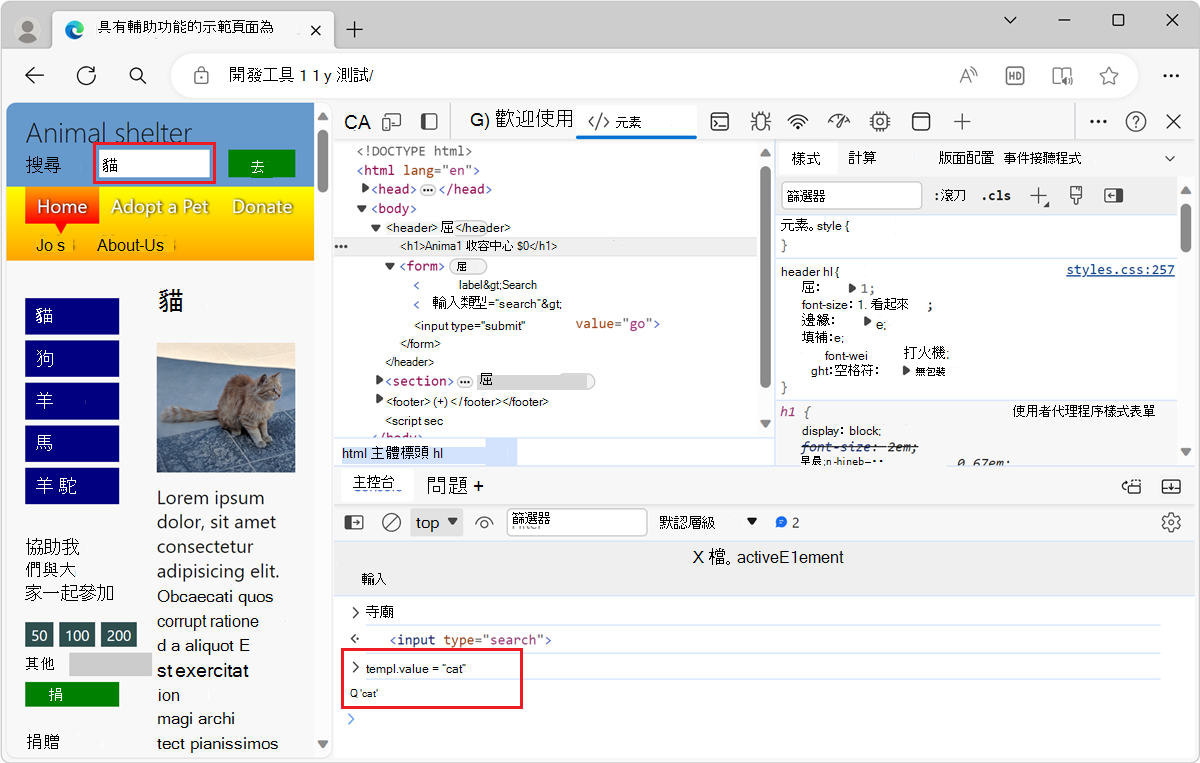
Task: Collapse the header element node
Action: tap(376, 228)
